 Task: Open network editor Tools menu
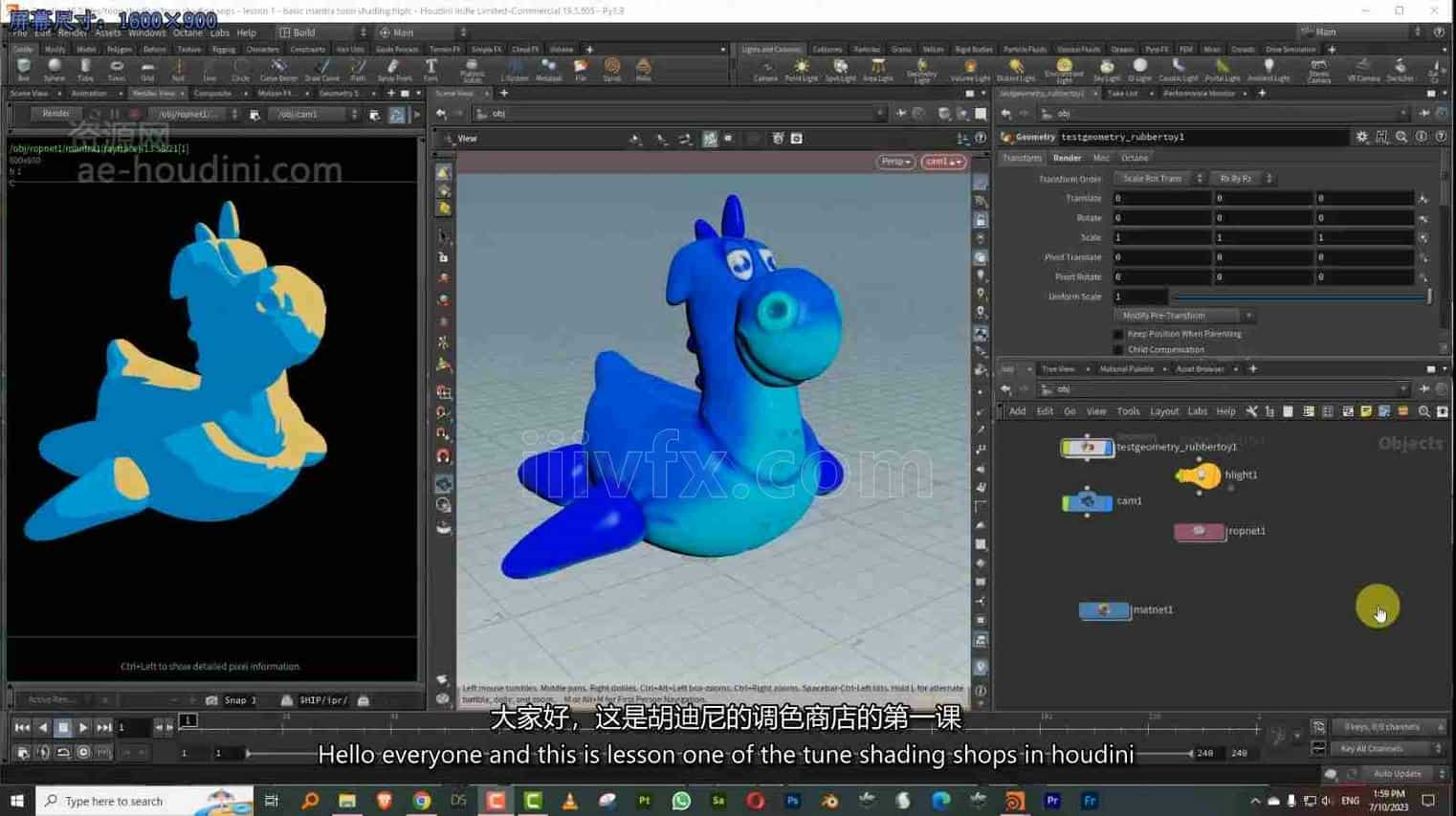pyautogui.click(x=1128, y=411)
